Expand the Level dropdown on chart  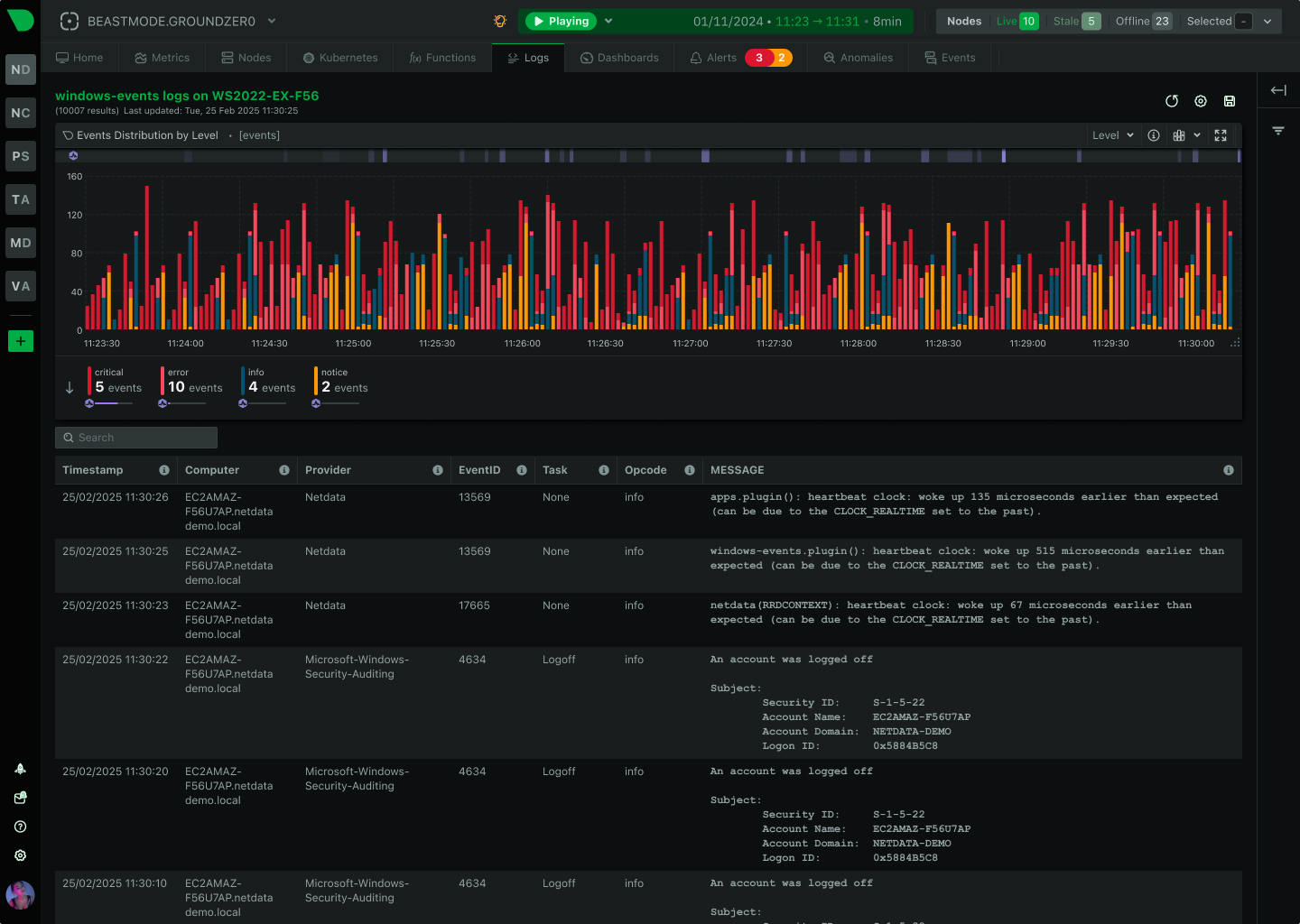click(x=1112, y=135)
